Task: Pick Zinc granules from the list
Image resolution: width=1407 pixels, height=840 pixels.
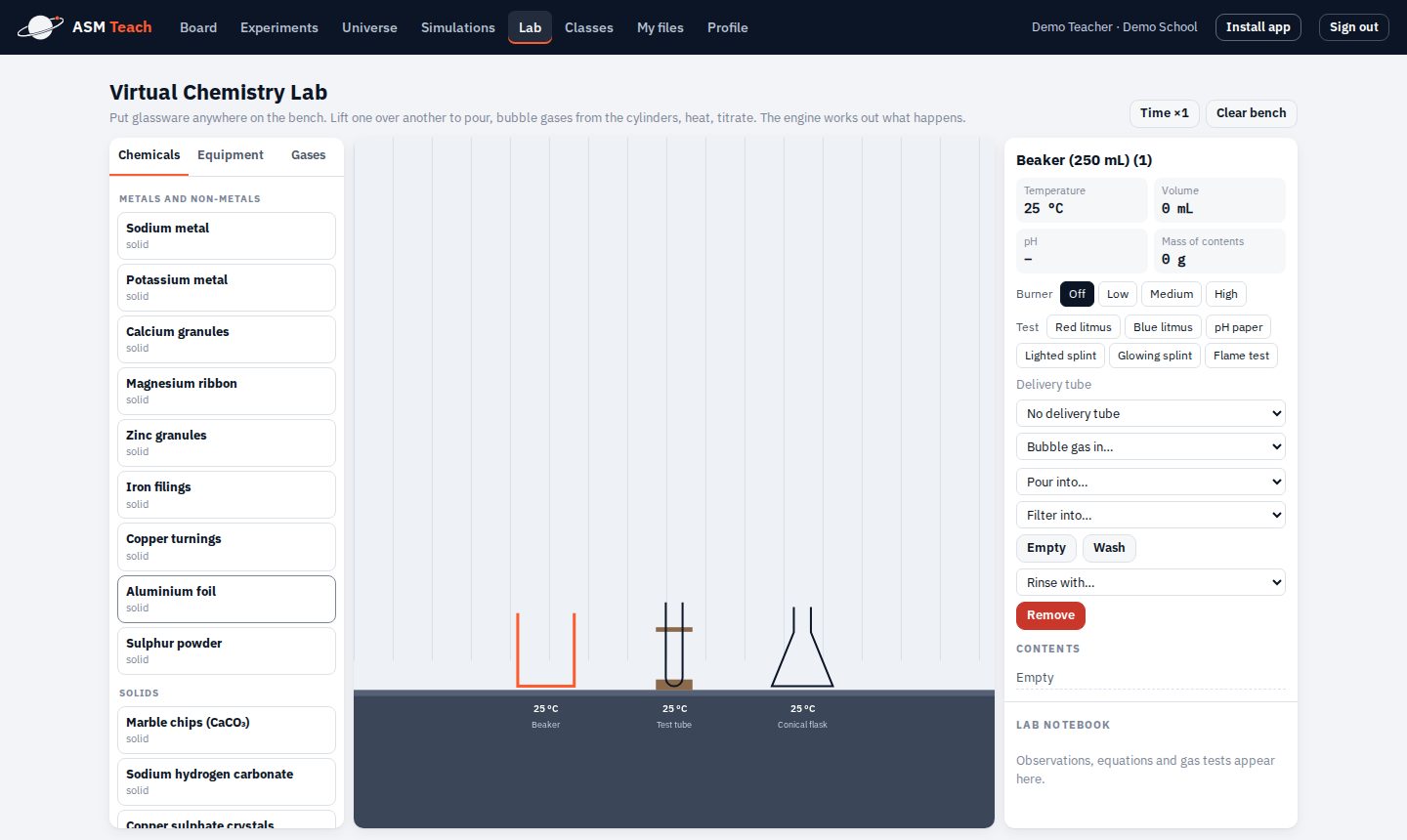Action: pyautogui.click(x=227, y=442)
